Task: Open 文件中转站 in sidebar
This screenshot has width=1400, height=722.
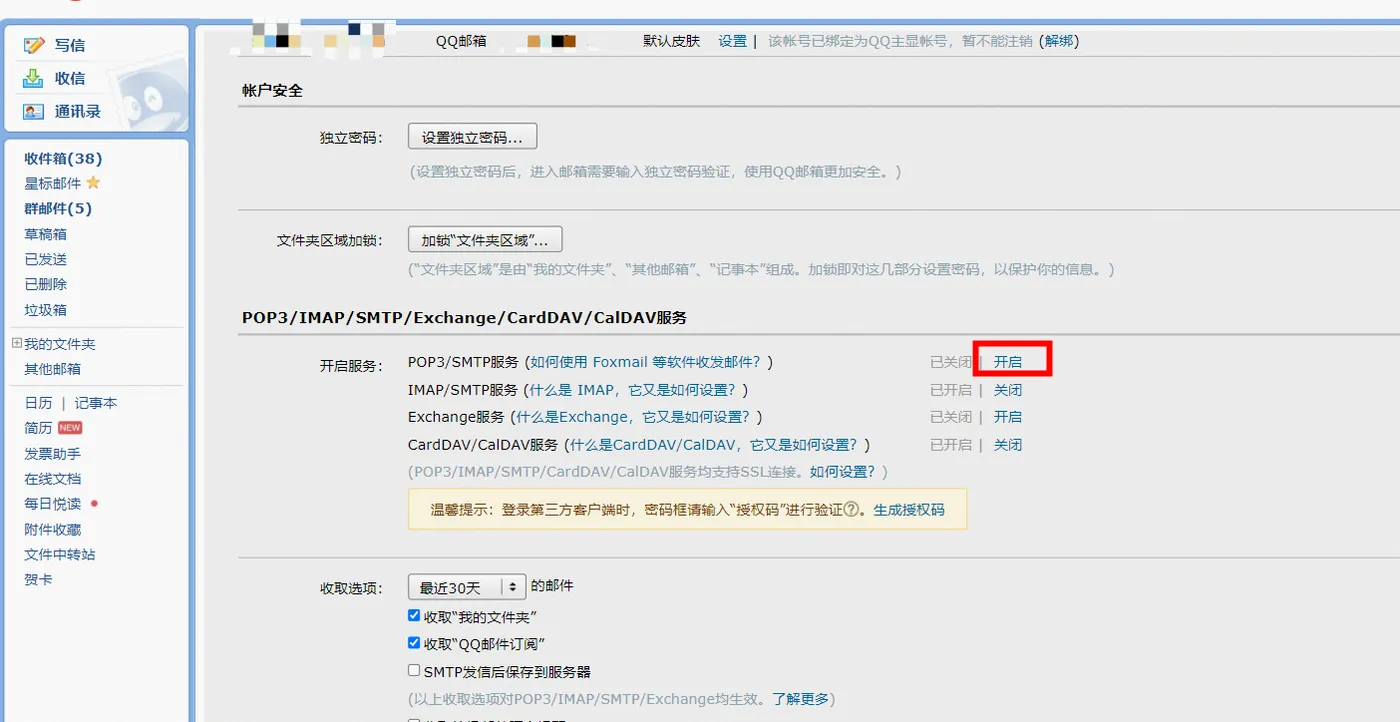Action: click(60, 555)
